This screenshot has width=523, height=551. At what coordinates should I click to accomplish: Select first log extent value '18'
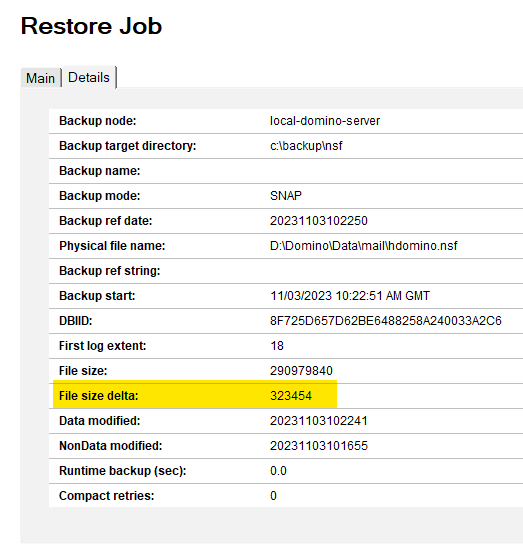(277, 346)
